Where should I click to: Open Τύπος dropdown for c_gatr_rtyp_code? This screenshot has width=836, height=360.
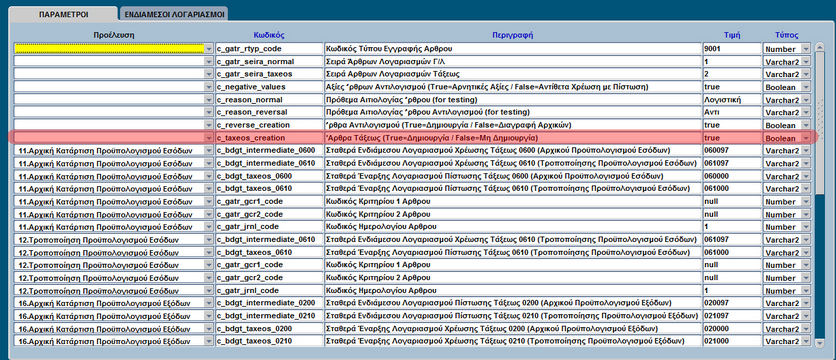point(806,49)
